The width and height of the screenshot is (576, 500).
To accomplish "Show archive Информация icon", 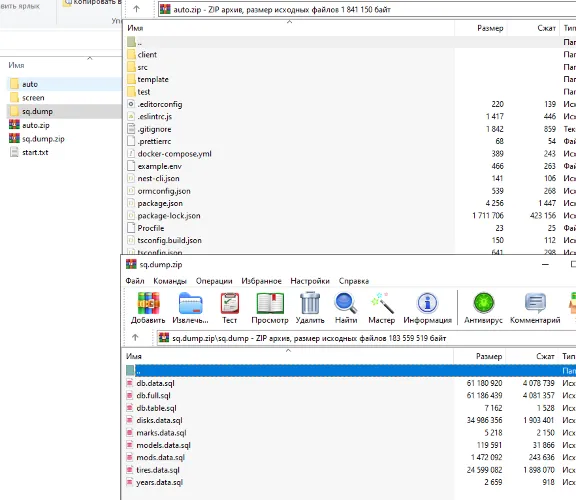I will click(427, 303).
